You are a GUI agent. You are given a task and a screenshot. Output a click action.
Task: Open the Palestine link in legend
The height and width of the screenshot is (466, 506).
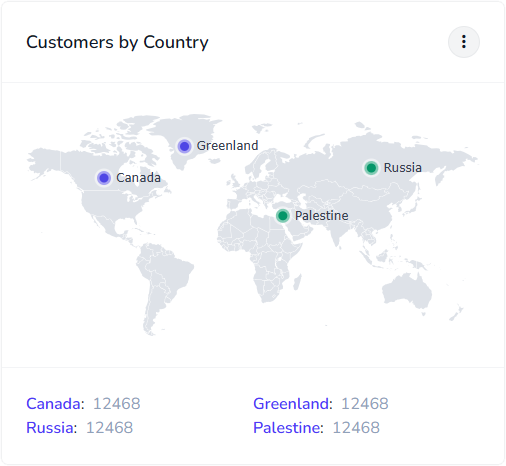(288, 428)
